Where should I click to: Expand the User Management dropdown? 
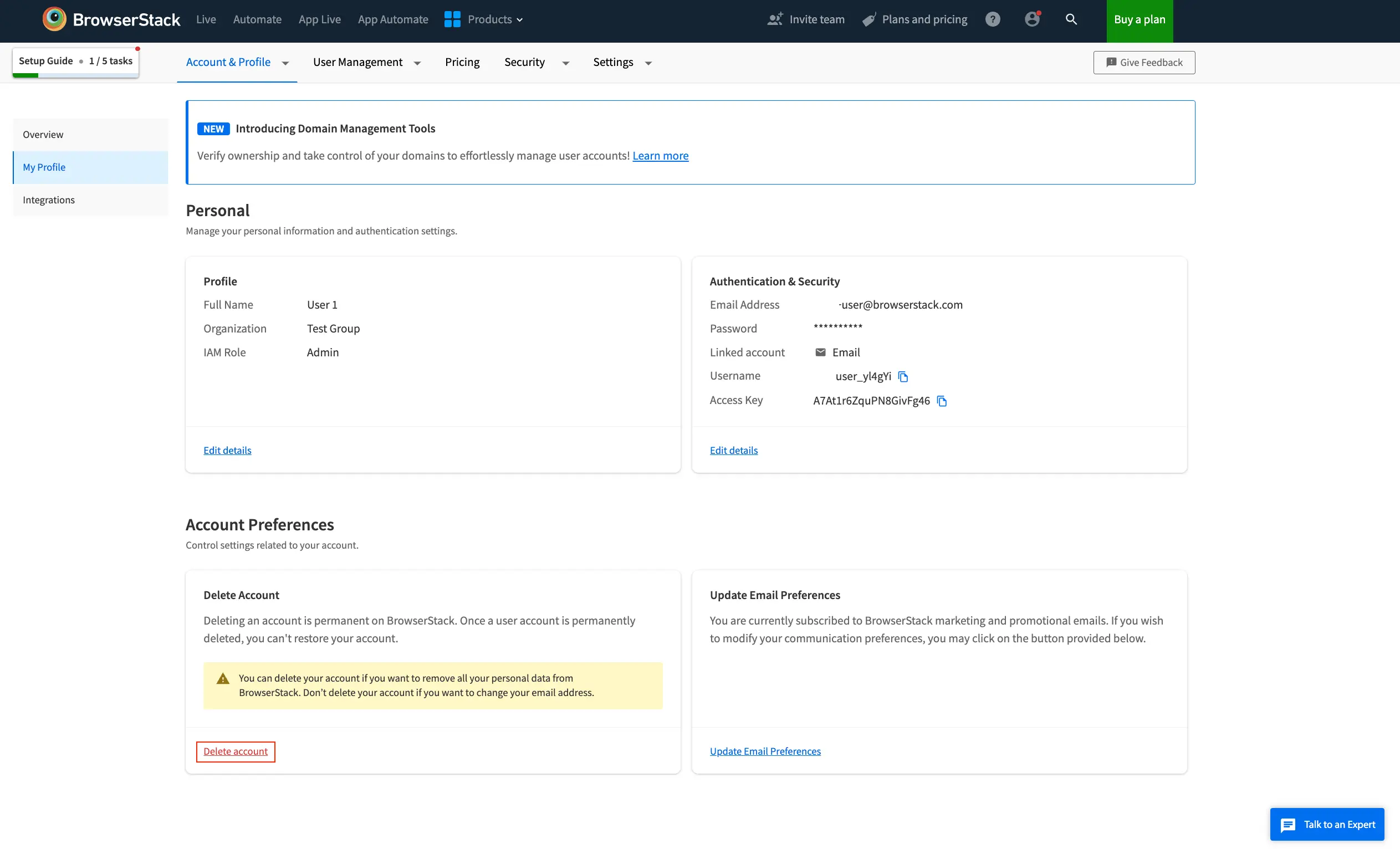point(417,63)
